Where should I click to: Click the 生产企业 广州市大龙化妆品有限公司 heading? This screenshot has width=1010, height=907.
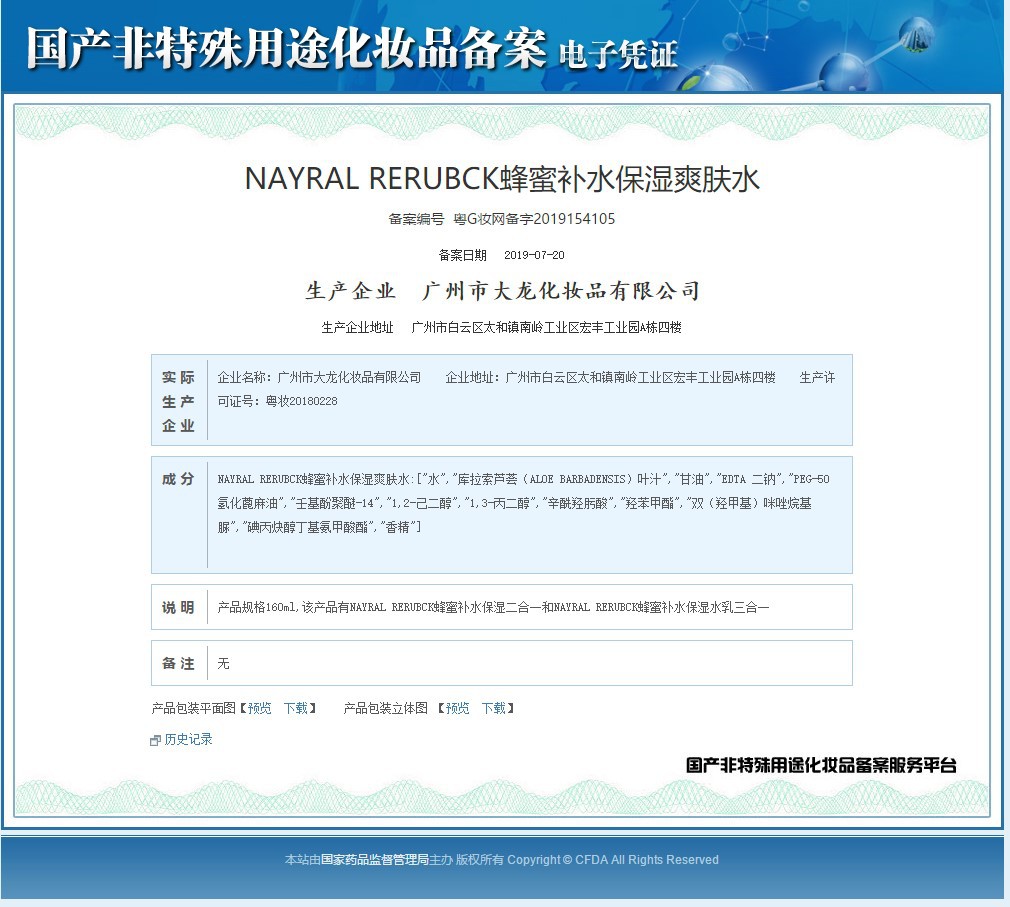(x=502, y=291)
